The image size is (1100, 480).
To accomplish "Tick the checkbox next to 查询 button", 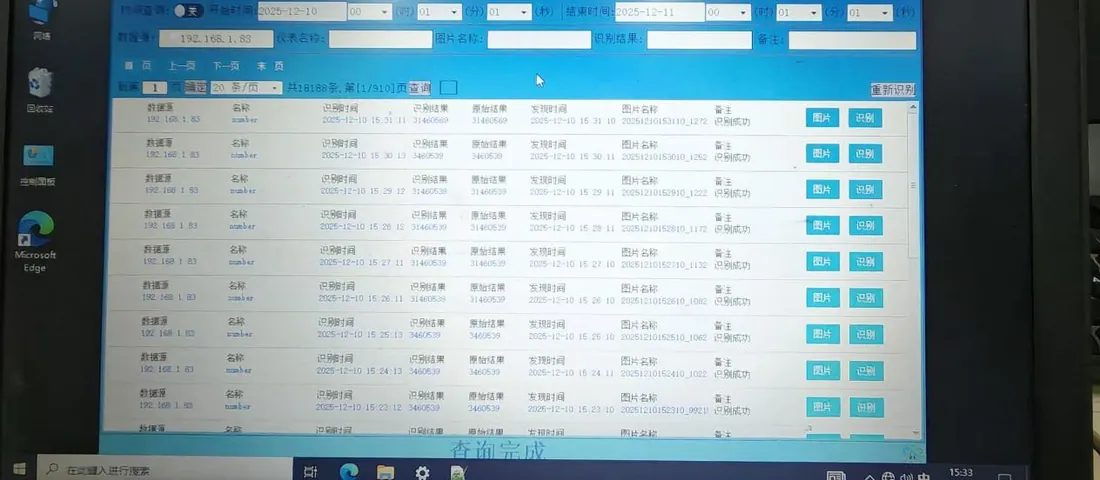I will click(448, 88).
